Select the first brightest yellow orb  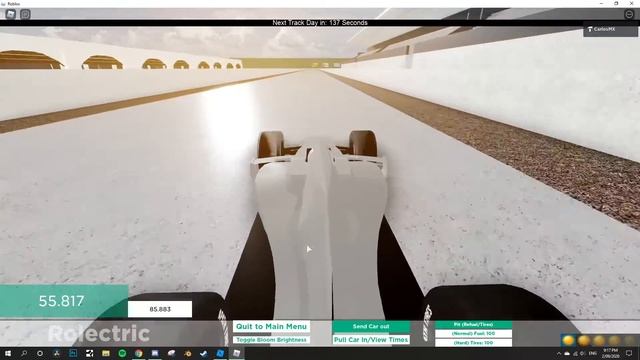tap(568, 340)
